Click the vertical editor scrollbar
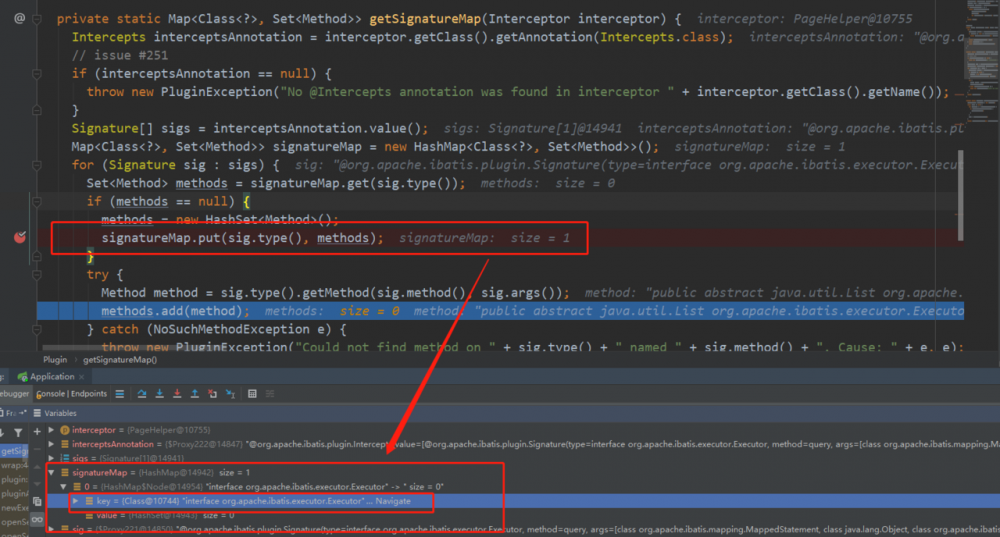The height and width of the screenshot is (537, 1000). [960, 195]
